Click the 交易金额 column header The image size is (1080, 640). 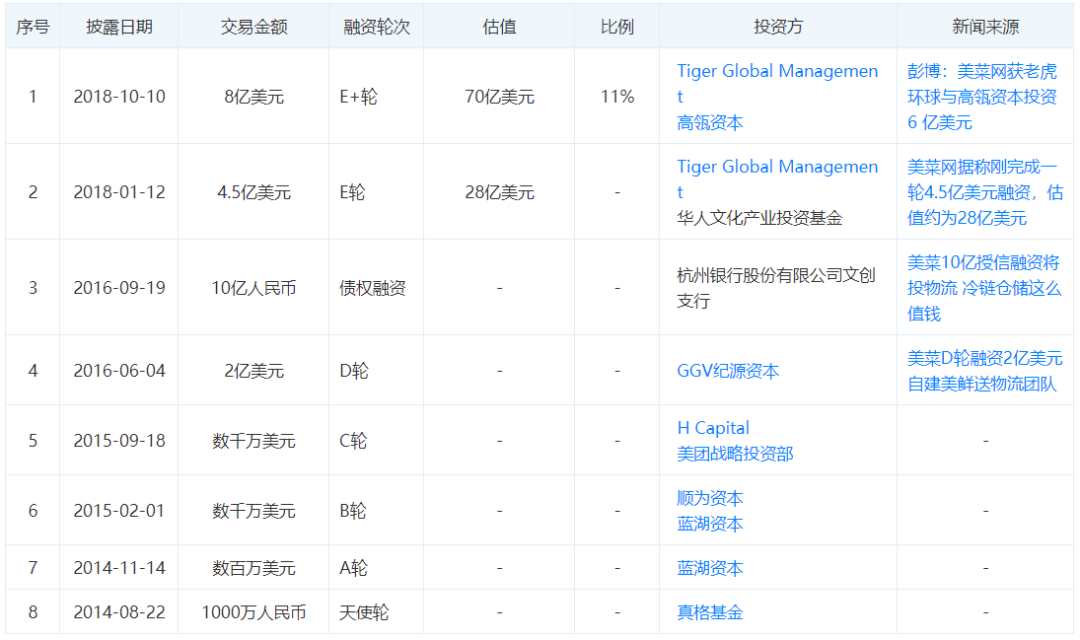(x=253, y=27)
